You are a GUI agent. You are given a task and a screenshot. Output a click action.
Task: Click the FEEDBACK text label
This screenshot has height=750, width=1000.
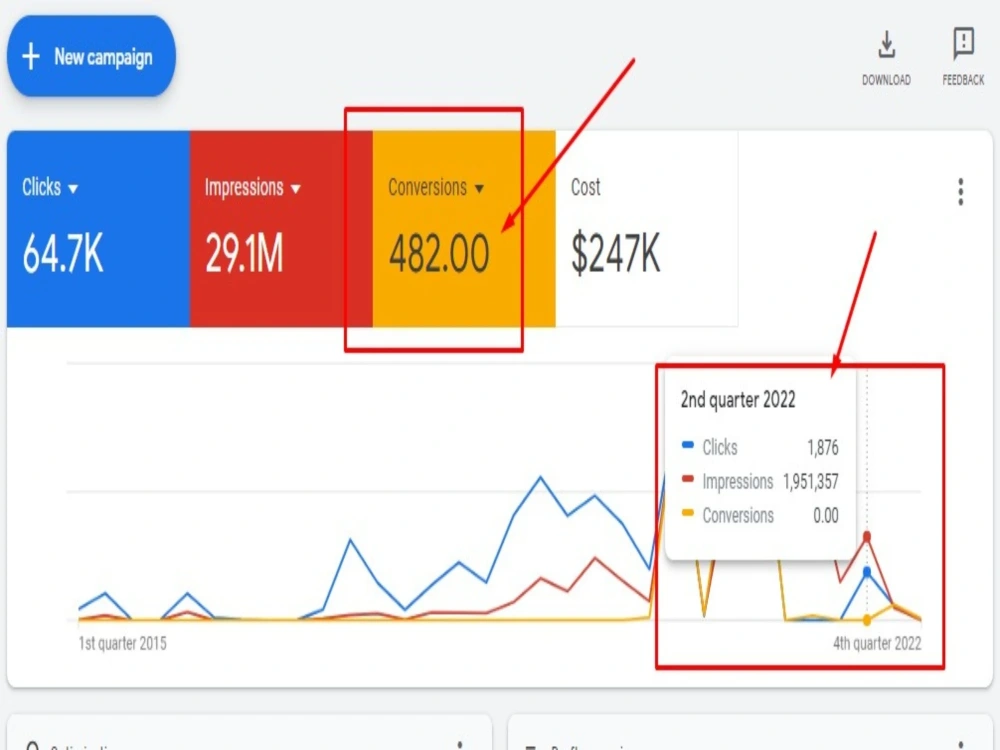[963, 80]
